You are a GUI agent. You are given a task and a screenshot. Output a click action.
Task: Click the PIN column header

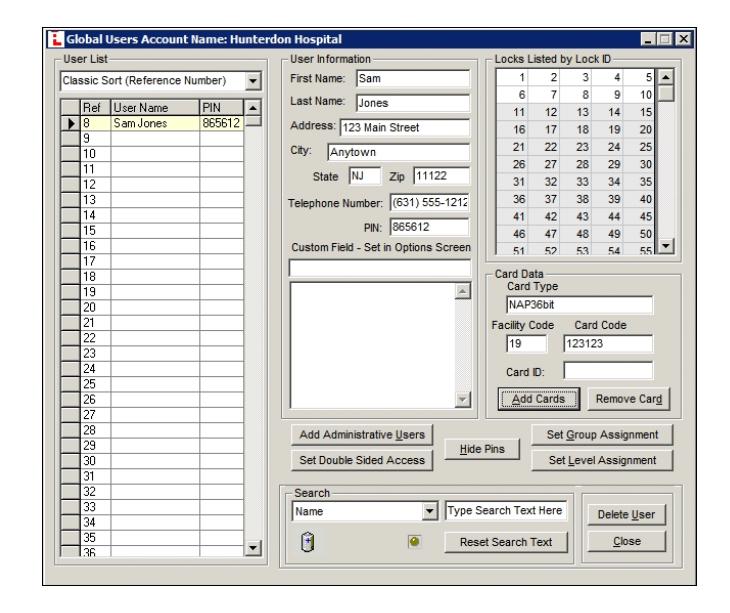pyautogui.click(x=221, y=108)
